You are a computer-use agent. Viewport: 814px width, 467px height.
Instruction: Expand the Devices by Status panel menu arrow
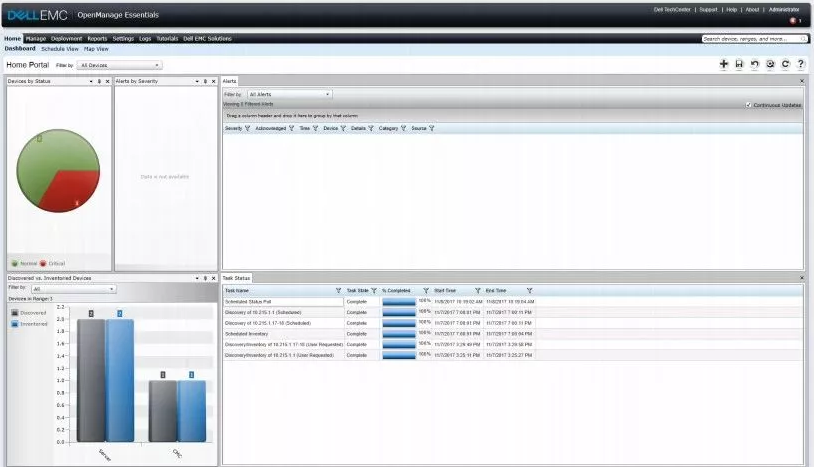coord(91,81)
